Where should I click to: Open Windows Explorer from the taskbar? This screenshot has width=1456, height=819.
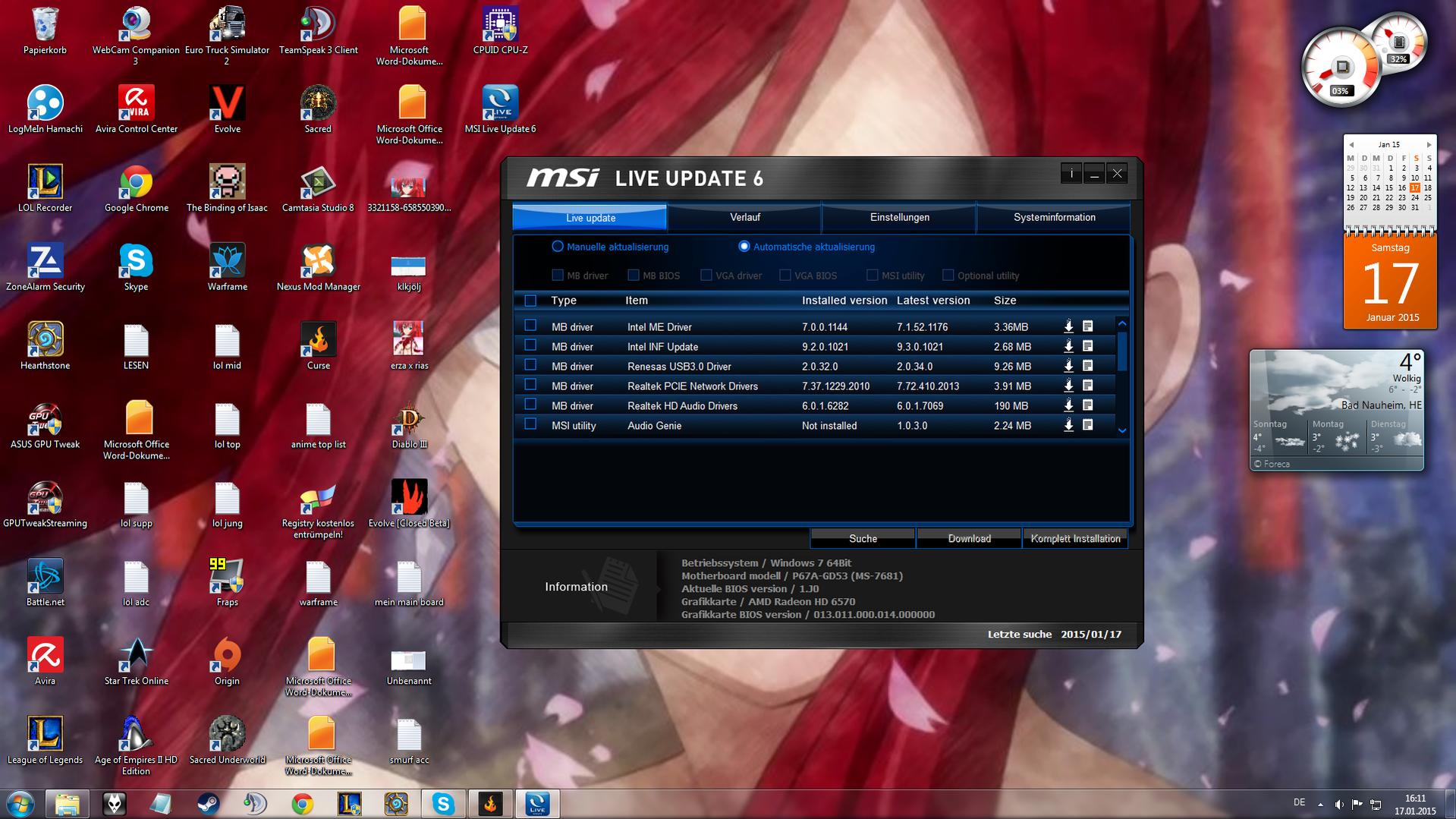click(67, 804)
